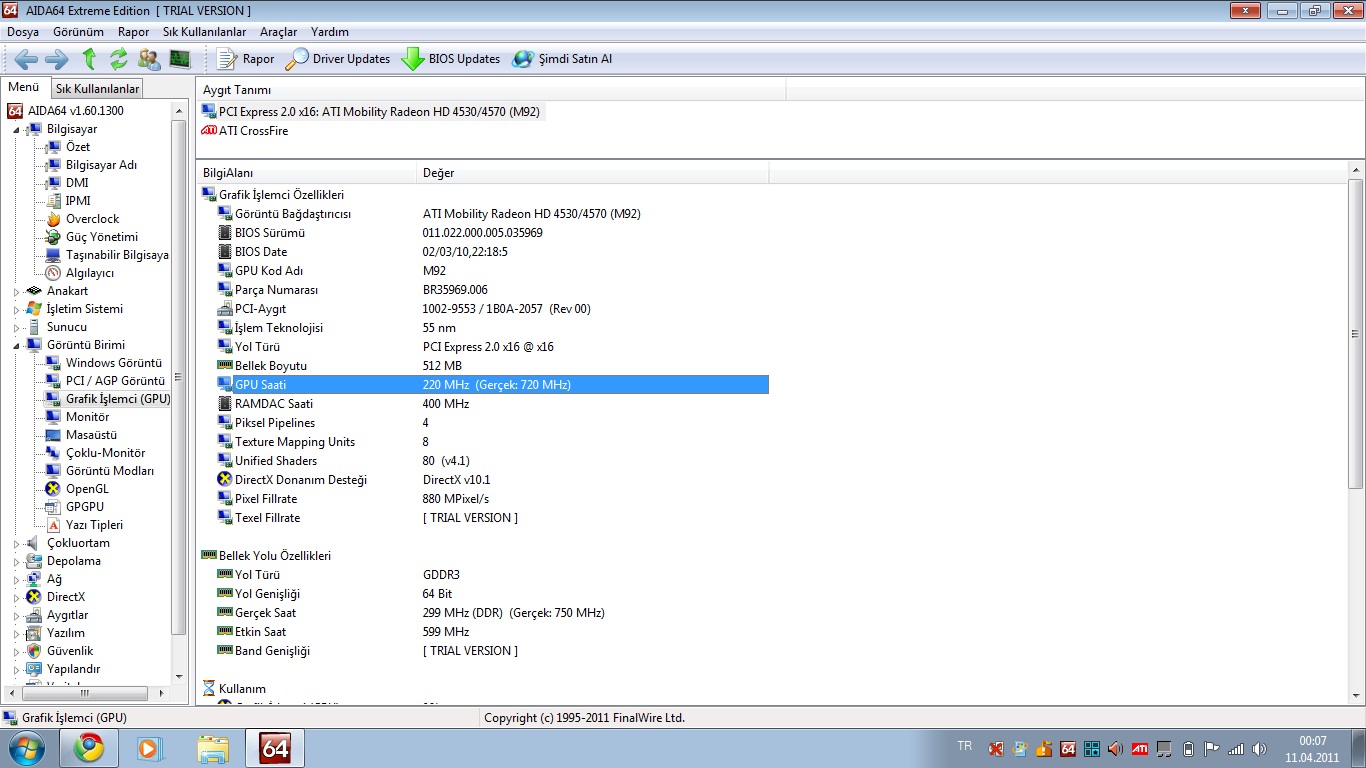Select Windows Görüntü tree item

pos(113,363)
